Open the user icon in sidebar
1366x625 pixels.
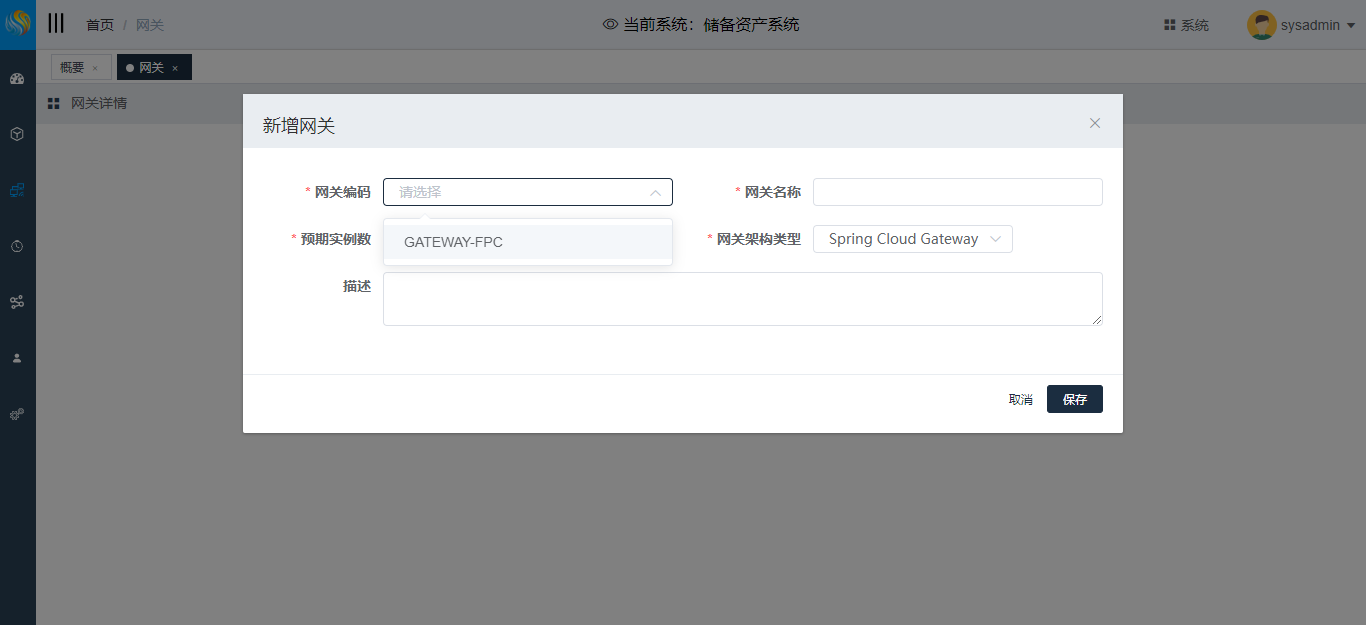tap(17, 358)
